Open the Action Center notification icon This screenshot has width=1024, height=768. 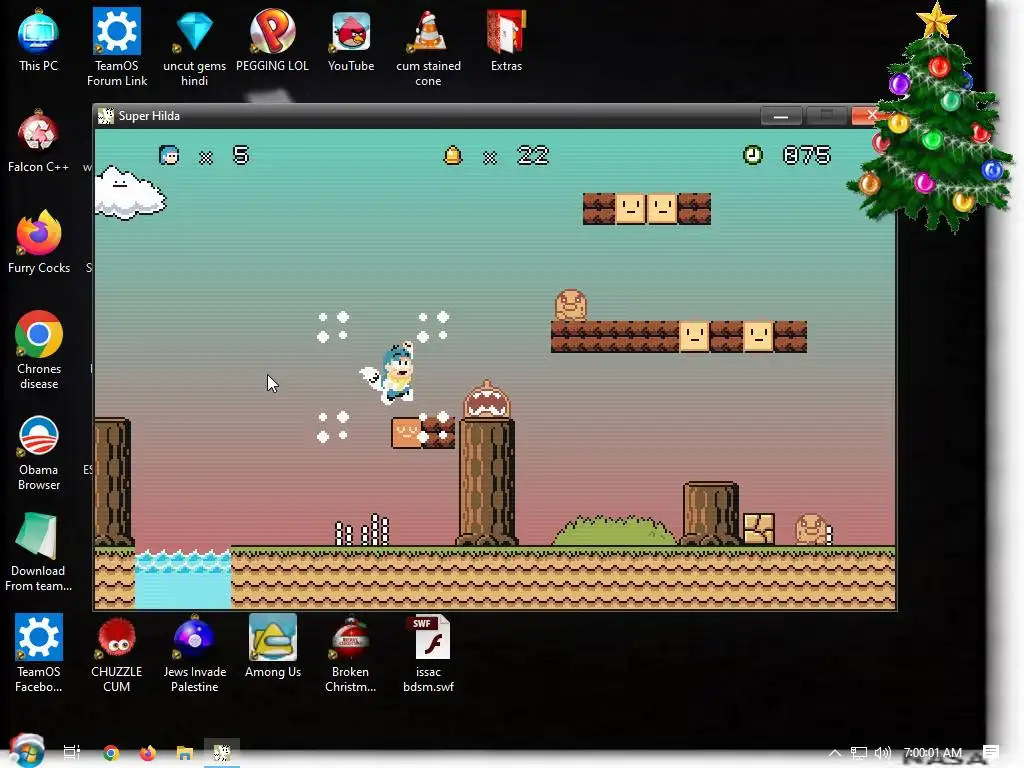pyautogui.click(x=991, y=753)
